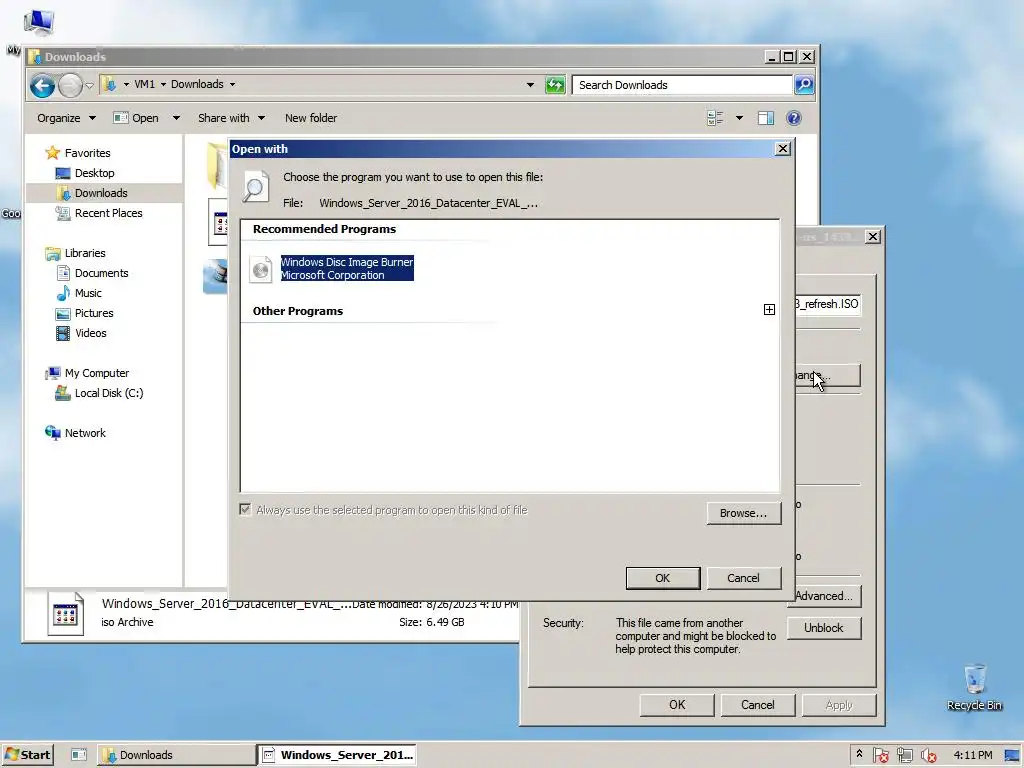Minimize the Downloads window

point(771,57)
